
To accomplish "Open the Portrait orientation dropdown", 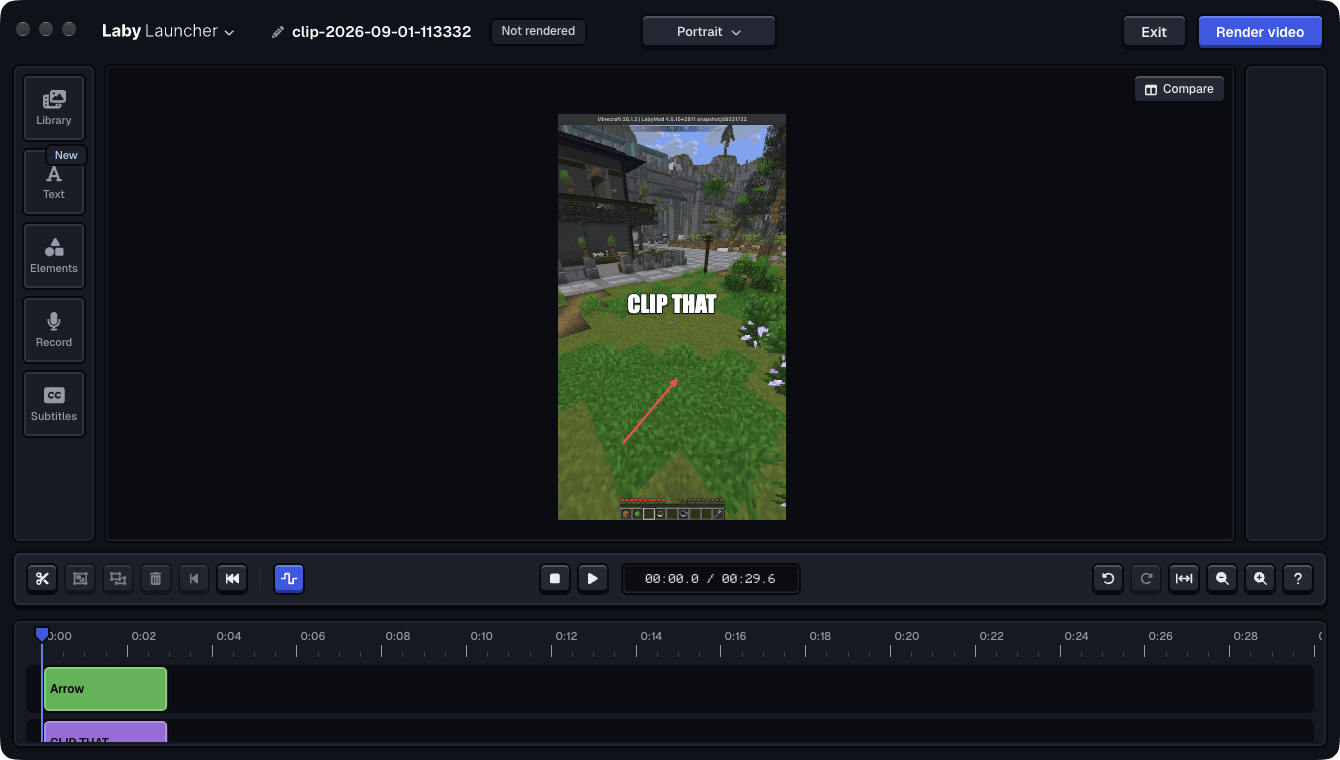I will pos(709,32).
